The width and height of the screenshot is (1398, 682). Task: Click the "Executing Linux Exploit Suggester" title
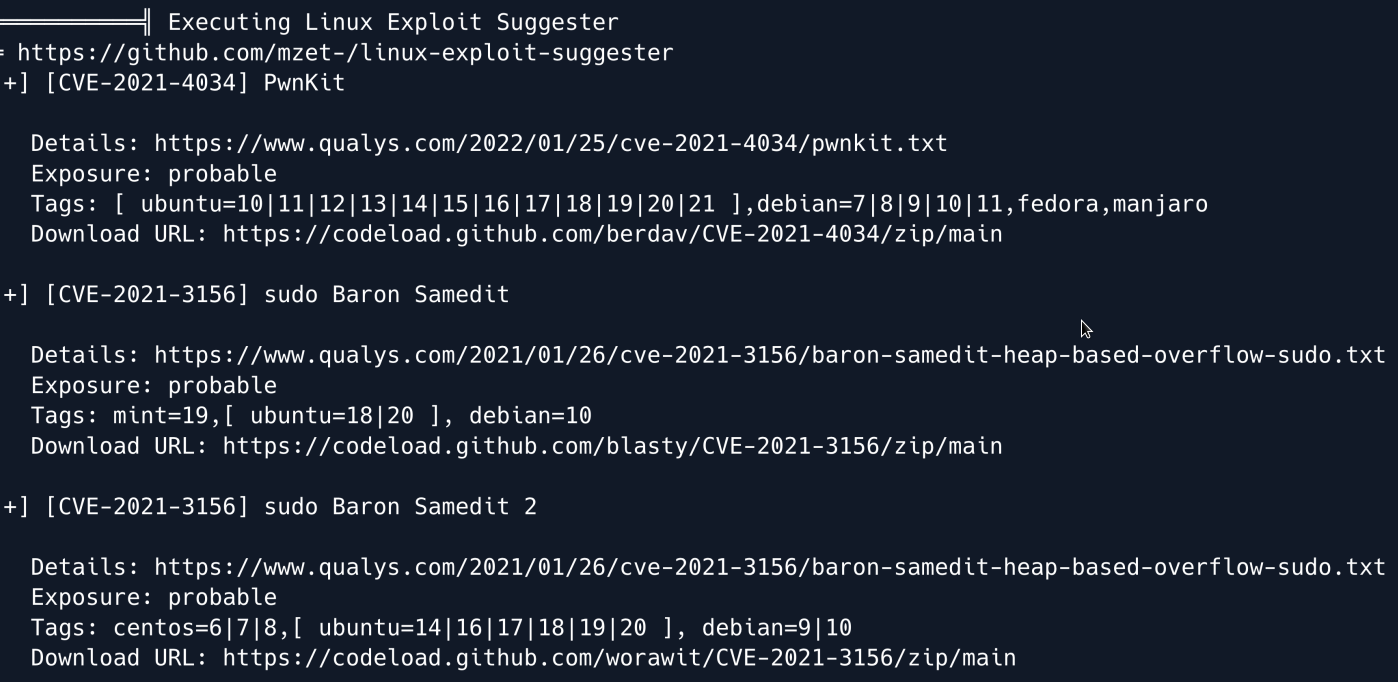393,22
